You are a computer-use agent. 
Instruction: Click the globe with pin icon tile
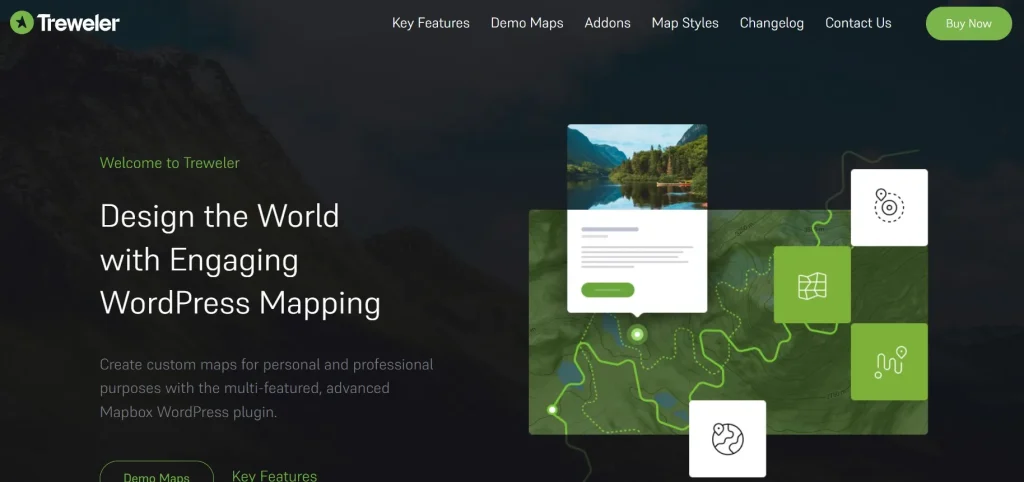pos(728,438)
